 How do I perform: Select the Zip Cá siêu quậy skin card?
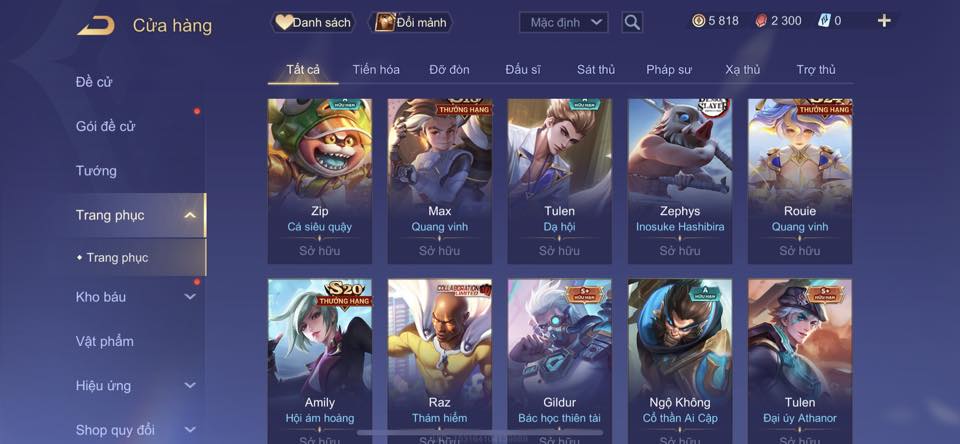click(x=320, y=181)
